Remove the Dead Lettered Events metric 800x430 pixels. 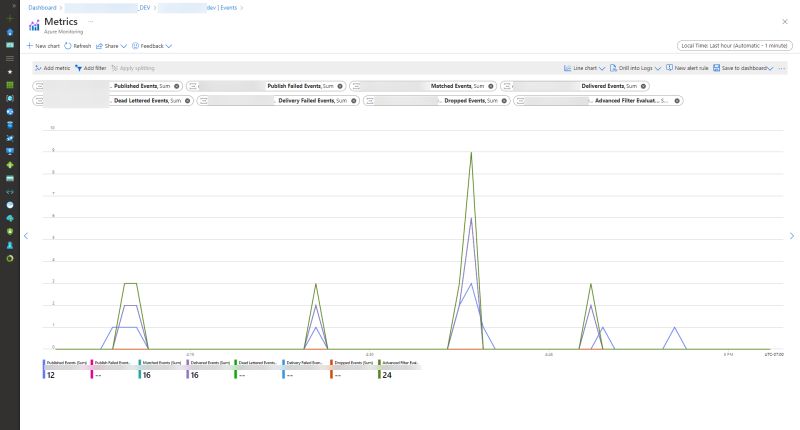pos(187,101)
